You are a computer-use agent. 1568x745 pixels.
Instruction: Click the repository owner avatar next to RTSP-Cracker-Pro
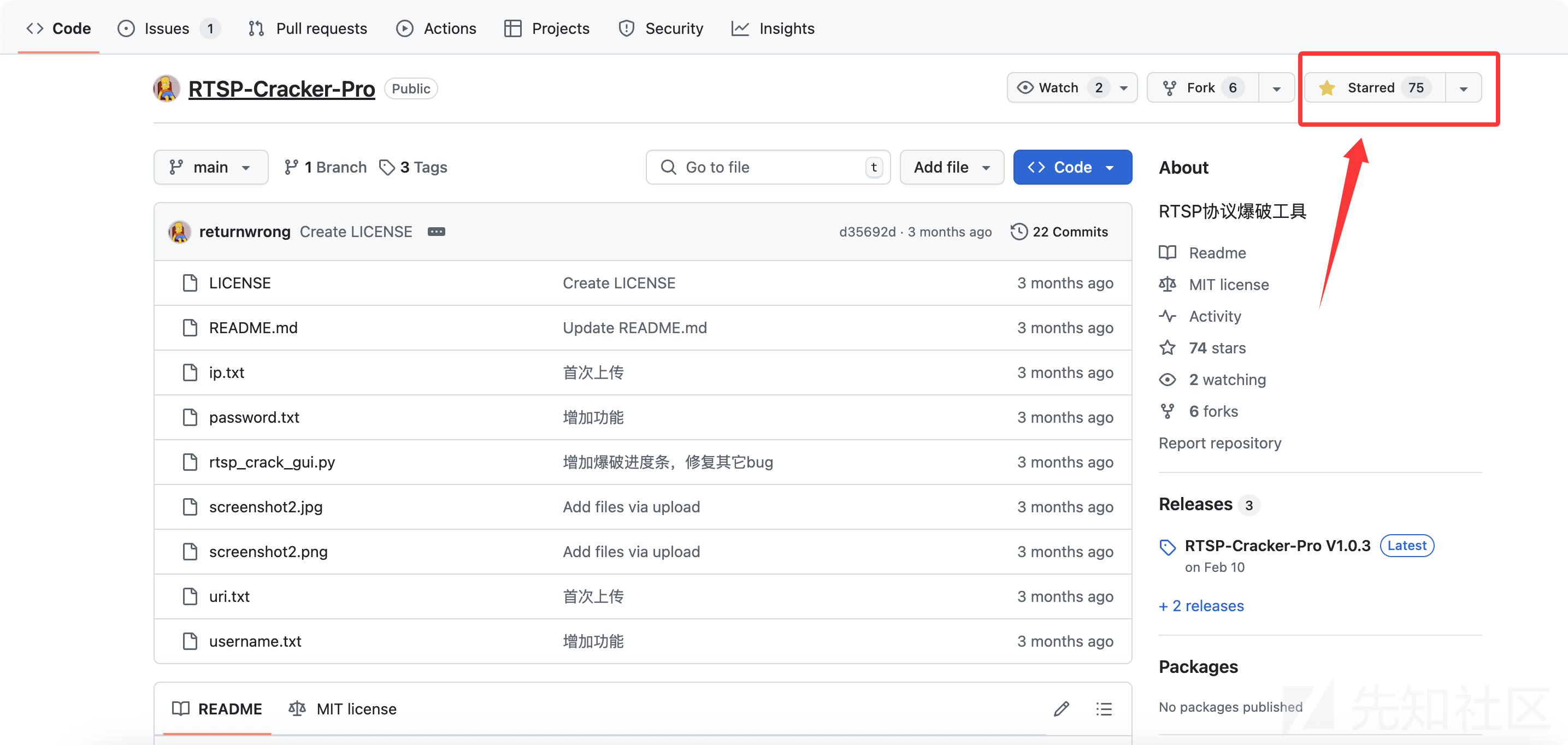pyautogui.click(x=167, y=89)
